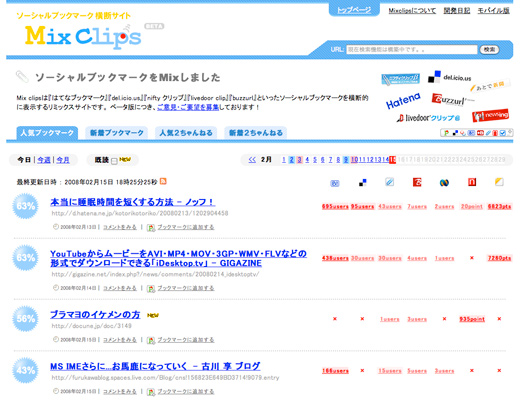
Task: Click コメントをみる for the sleep article
Action: click(x=120, y=227)
